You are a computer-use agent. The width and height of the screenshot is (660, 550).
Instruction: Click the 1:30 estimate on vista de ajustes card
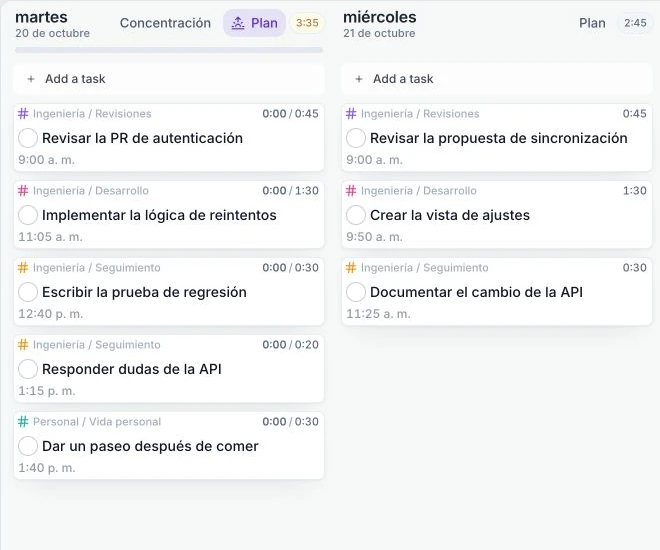click(635, 191)
